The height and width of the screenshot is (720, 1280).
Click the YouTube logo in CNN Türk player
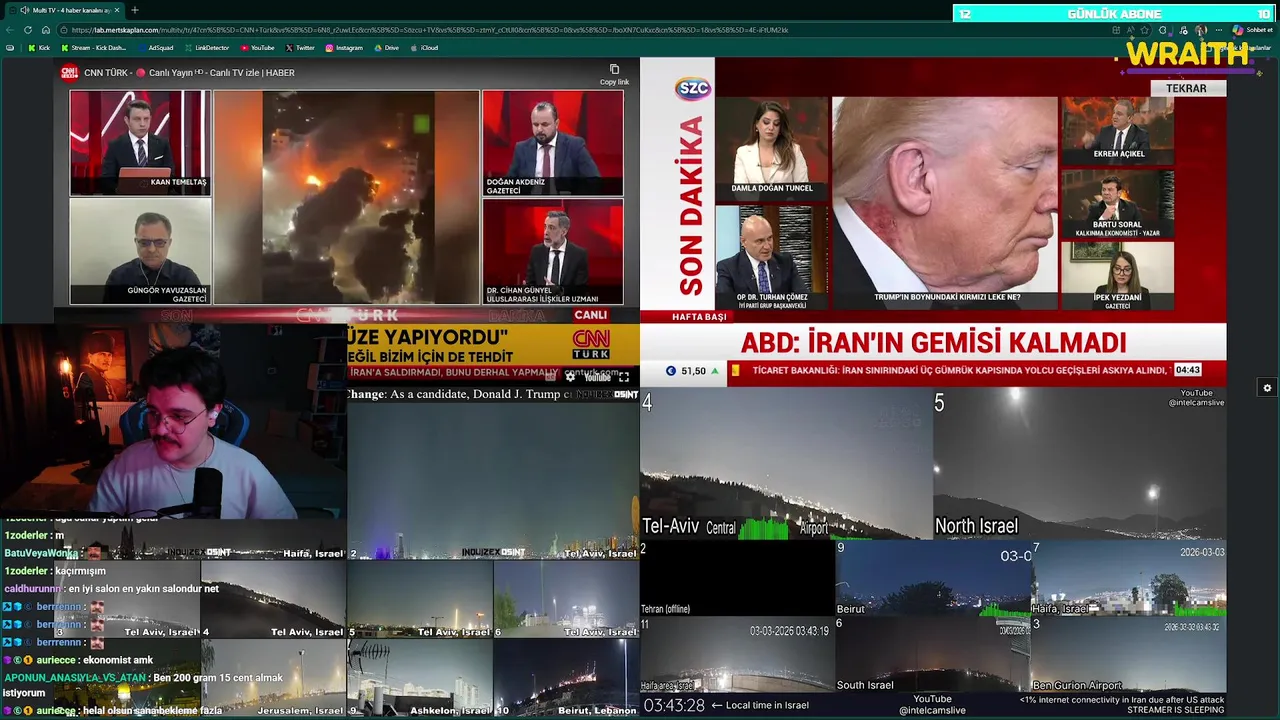[x=597, y=377]
